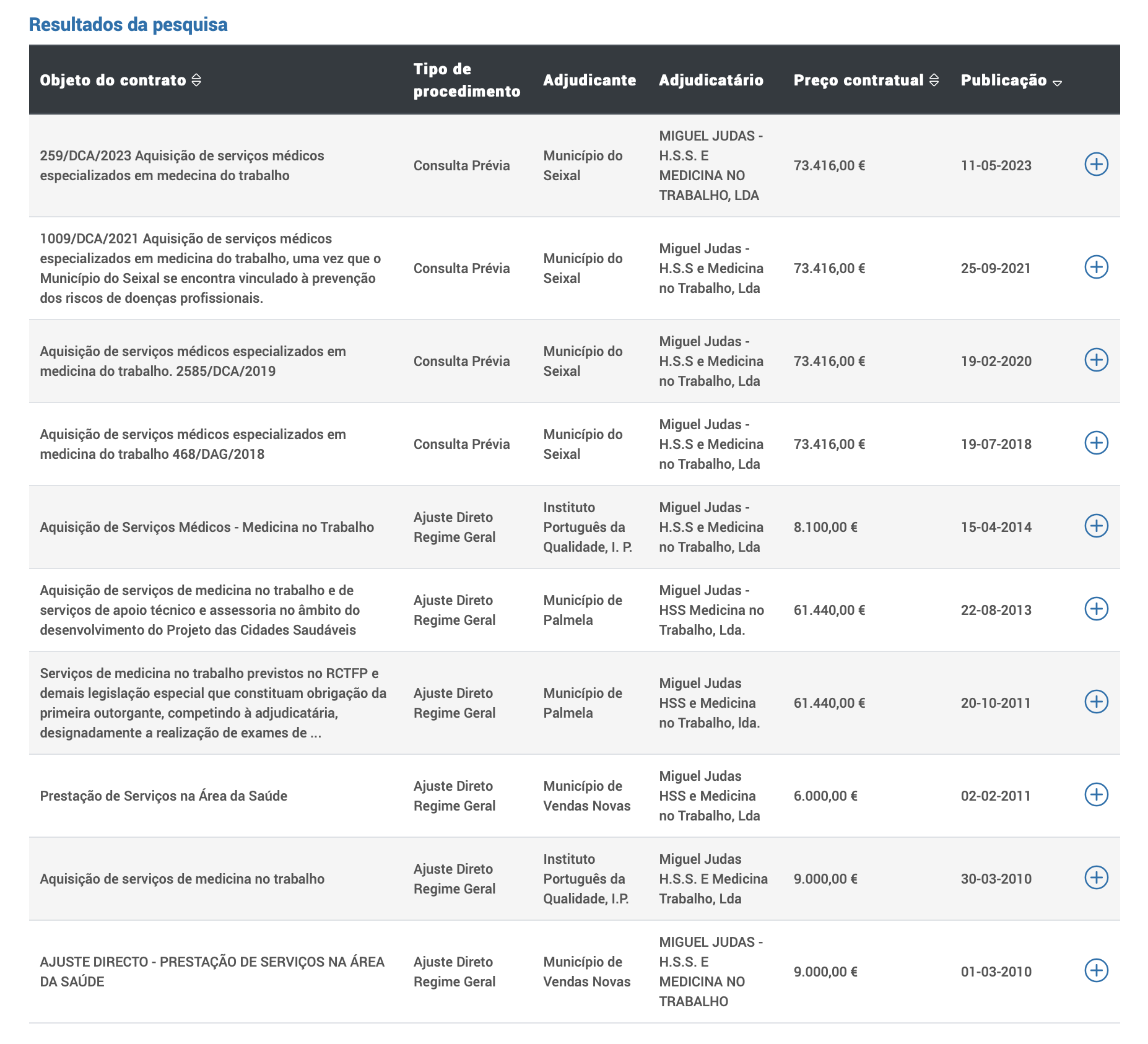Toggle Publicação column sort order arrow
1148x1044 pixels.
1057,82
